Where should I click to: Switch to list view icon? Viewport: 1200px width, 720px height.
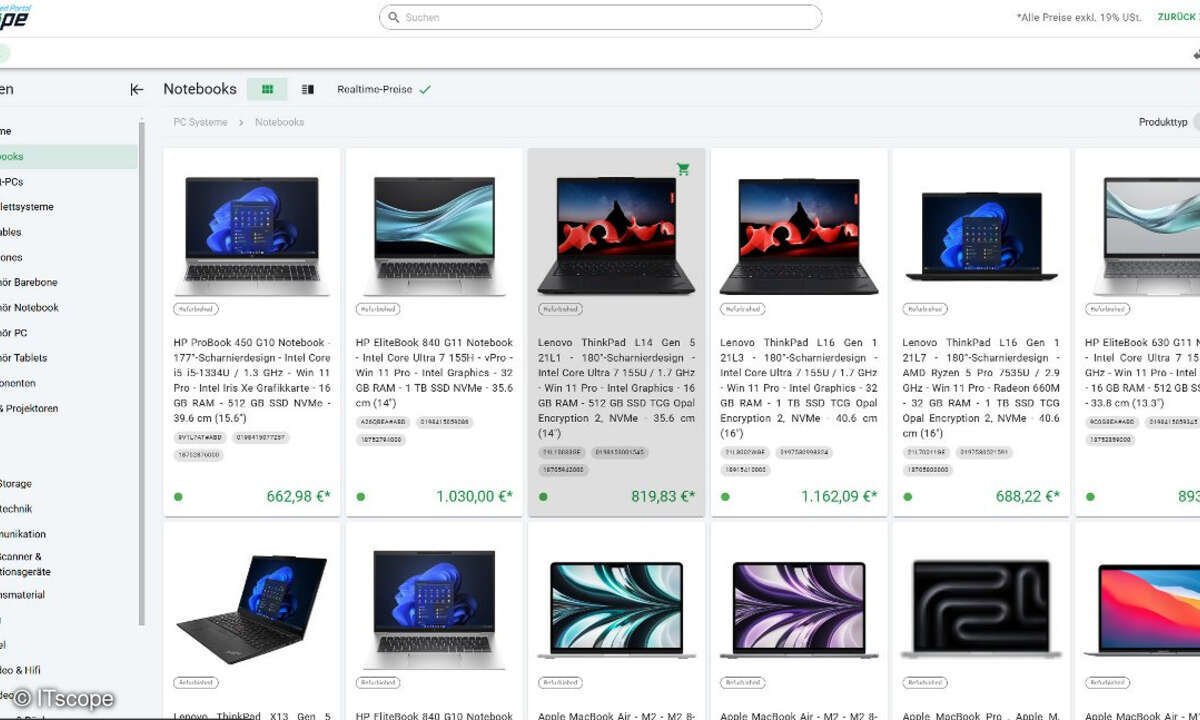tap(308, 89)
